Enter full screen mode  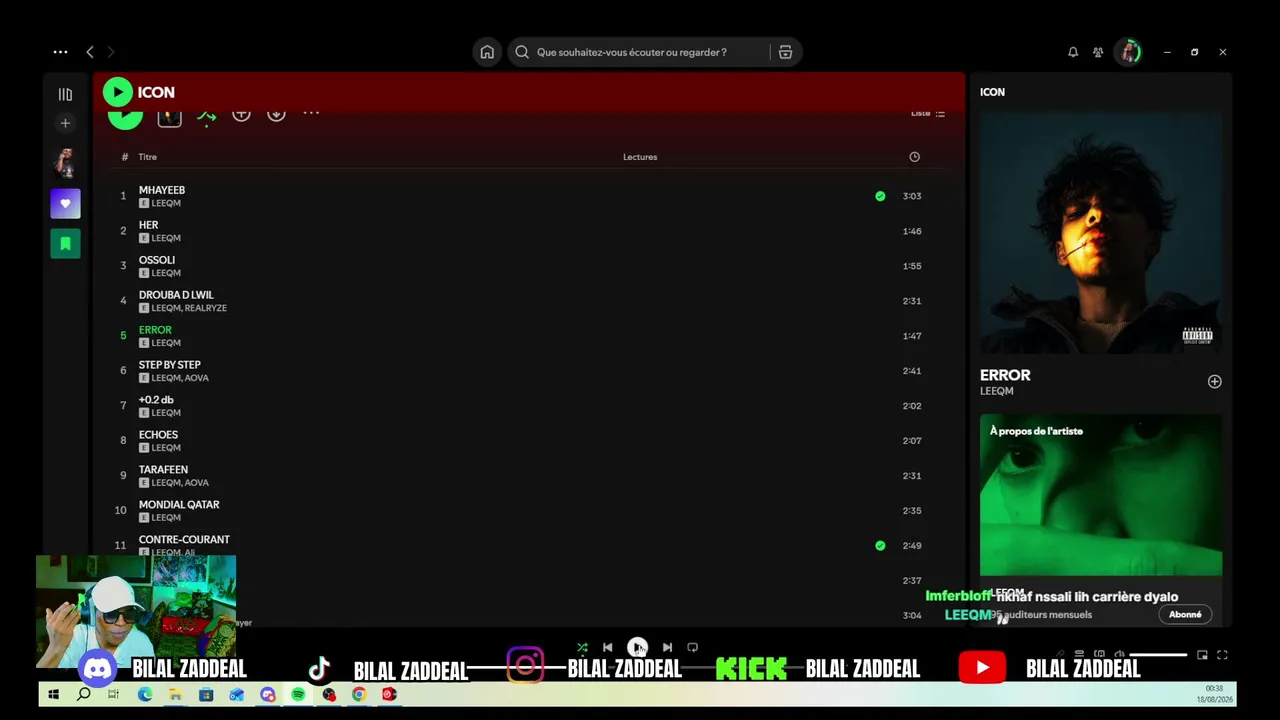pyautogui.click(x=1222, y=655)
